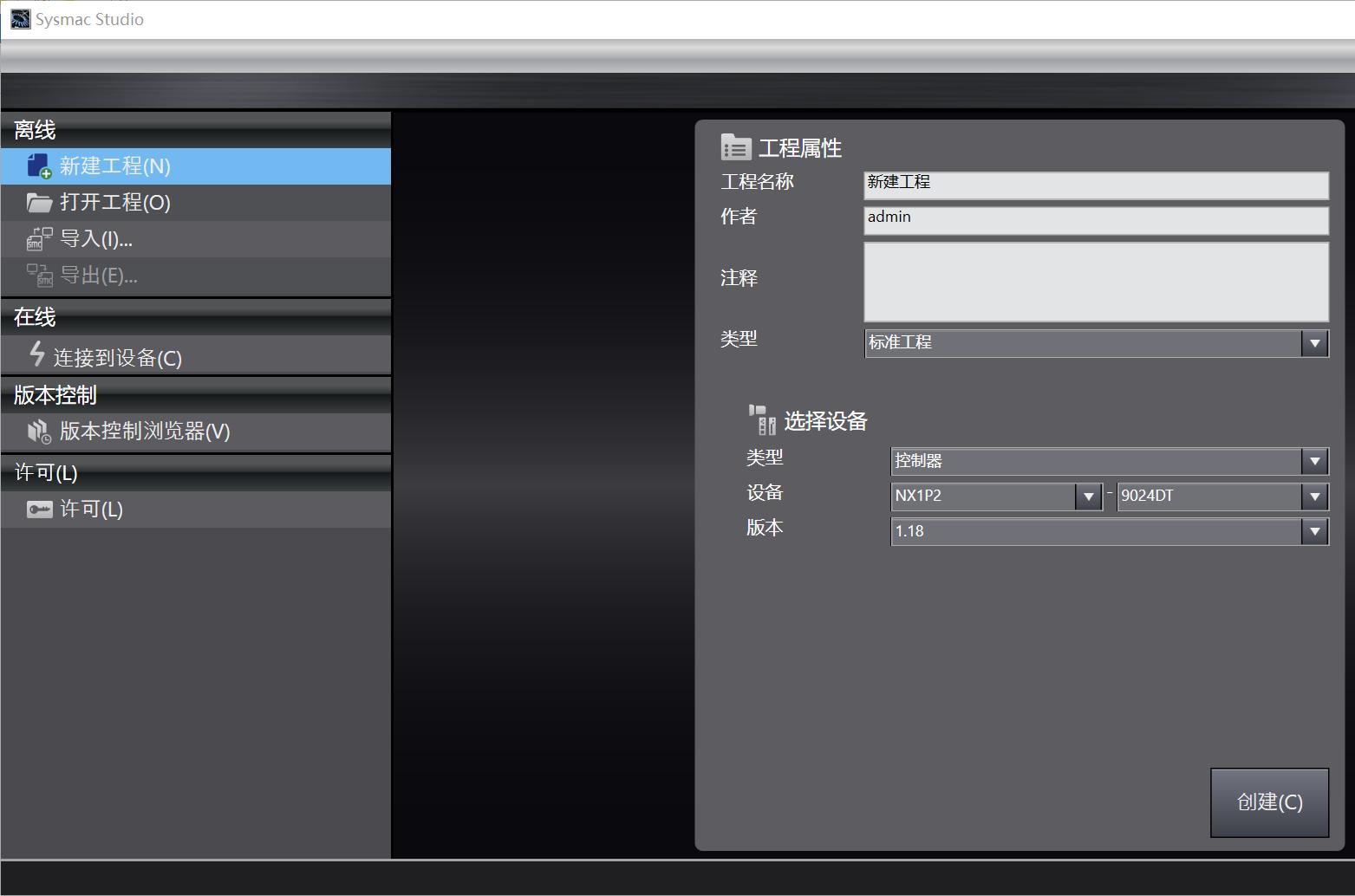The image size is (1355, 896).
Task: Click the 离线 section header
Action: pyautogui.click(x=196, y=130)
